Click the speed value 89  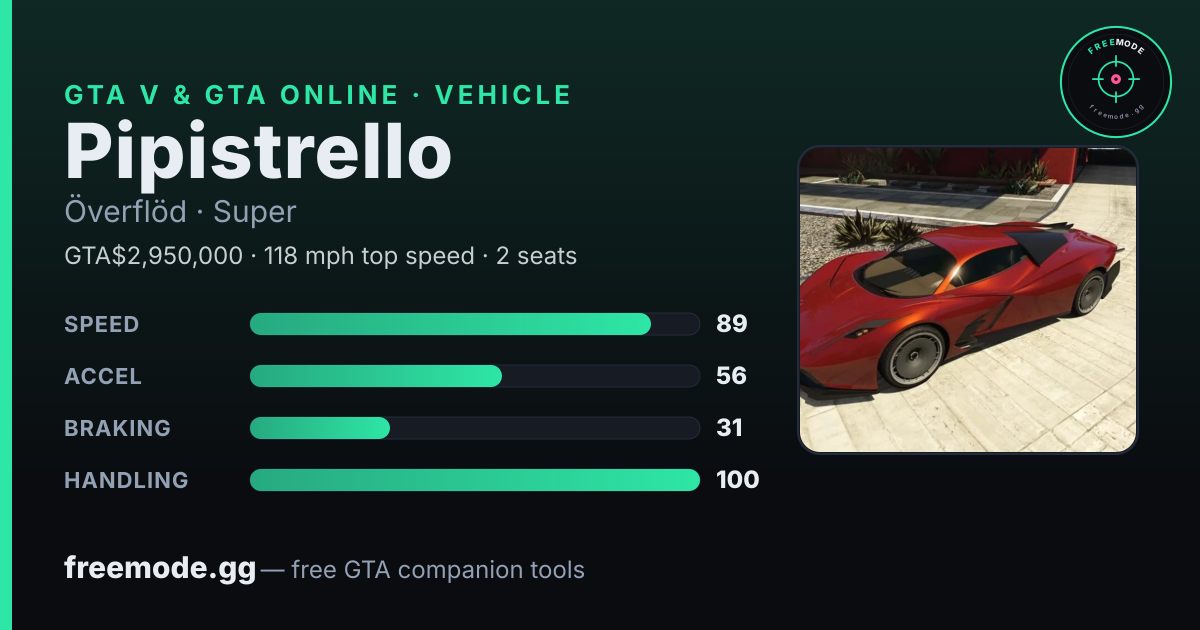point(732,324)
